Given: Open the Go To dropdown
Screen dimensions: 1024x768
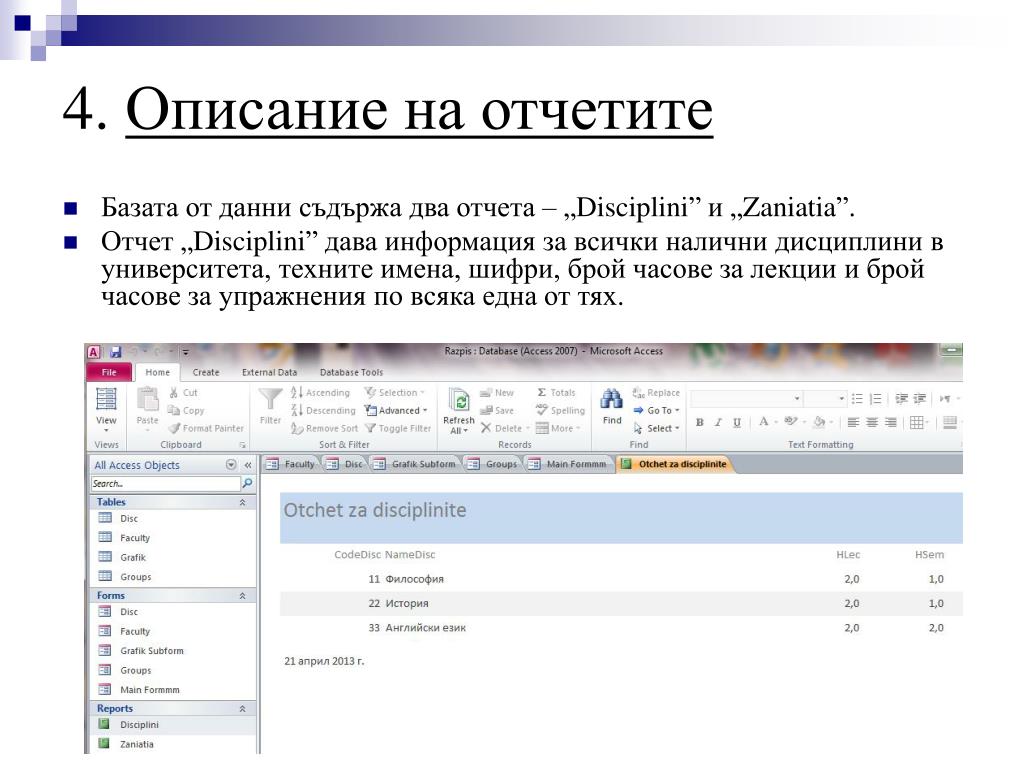Looking at the screenshot, I should click(657, 410).
